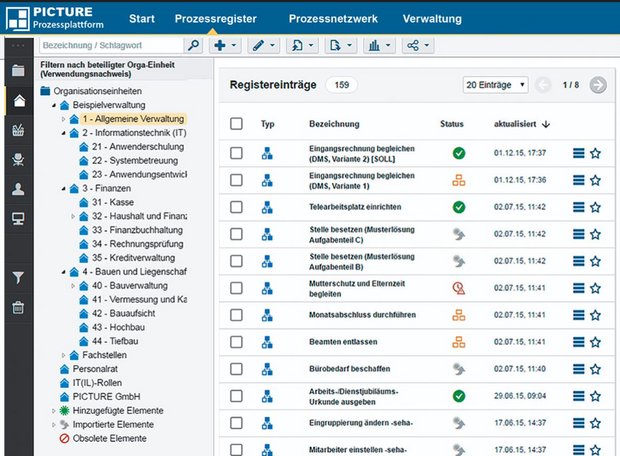Click the Typ column header
620x456 pixels.
click(267, 124)
